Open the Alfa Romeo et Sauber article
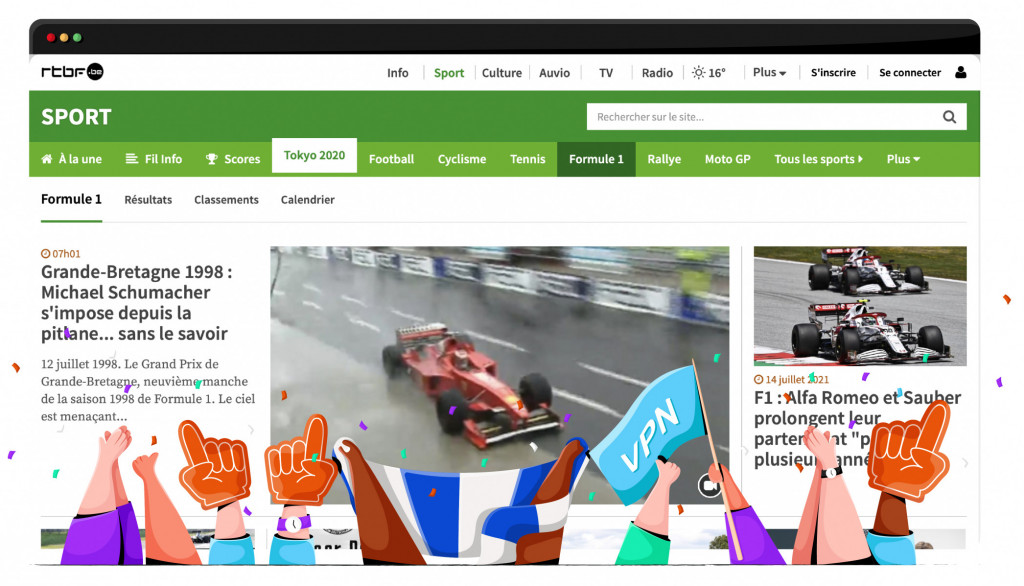 tap(857, 429)
